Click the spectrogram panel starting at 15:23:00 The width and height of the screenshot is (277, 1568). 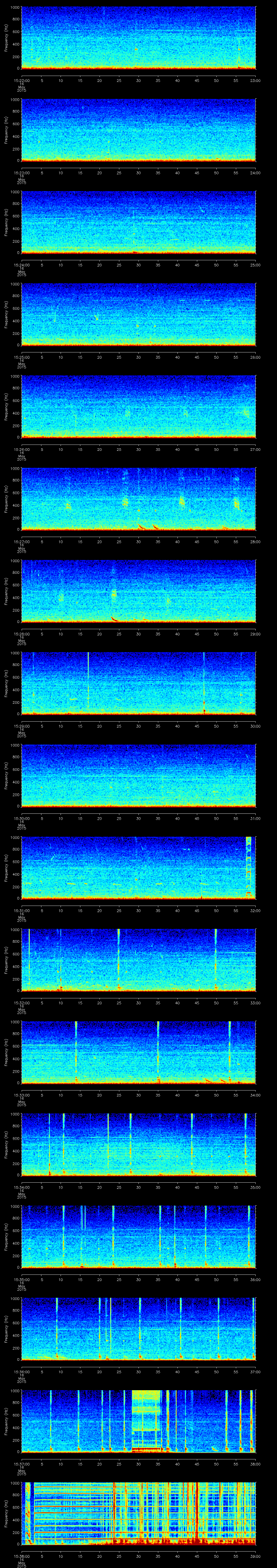(139, 130)
